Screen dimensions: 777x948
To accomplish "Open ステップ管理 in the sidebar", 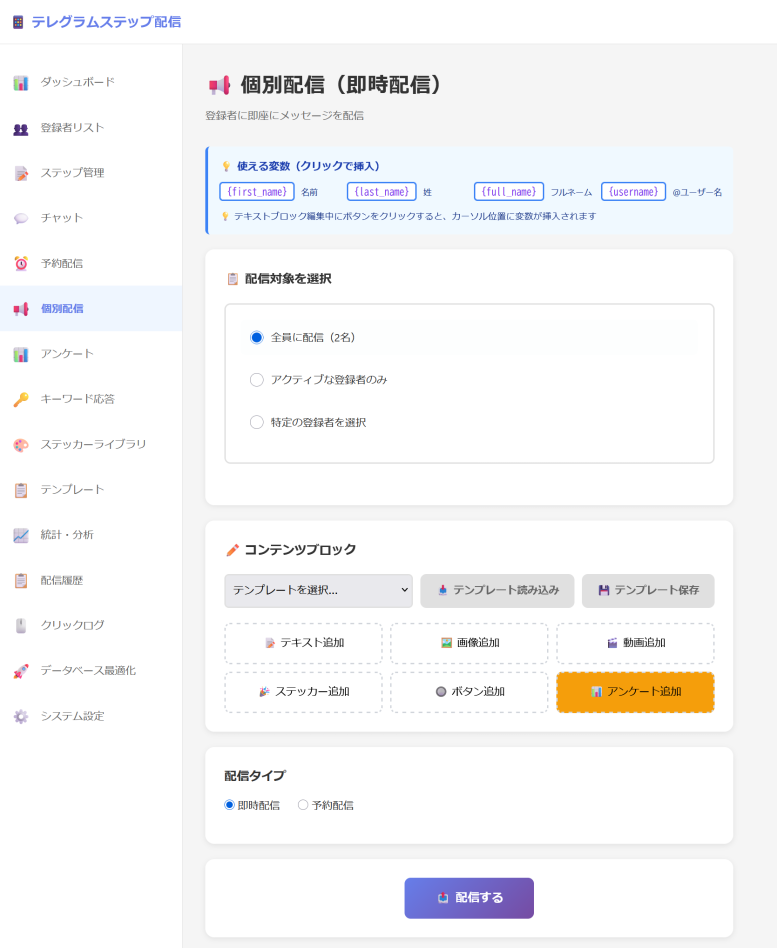I will (72, 173).
